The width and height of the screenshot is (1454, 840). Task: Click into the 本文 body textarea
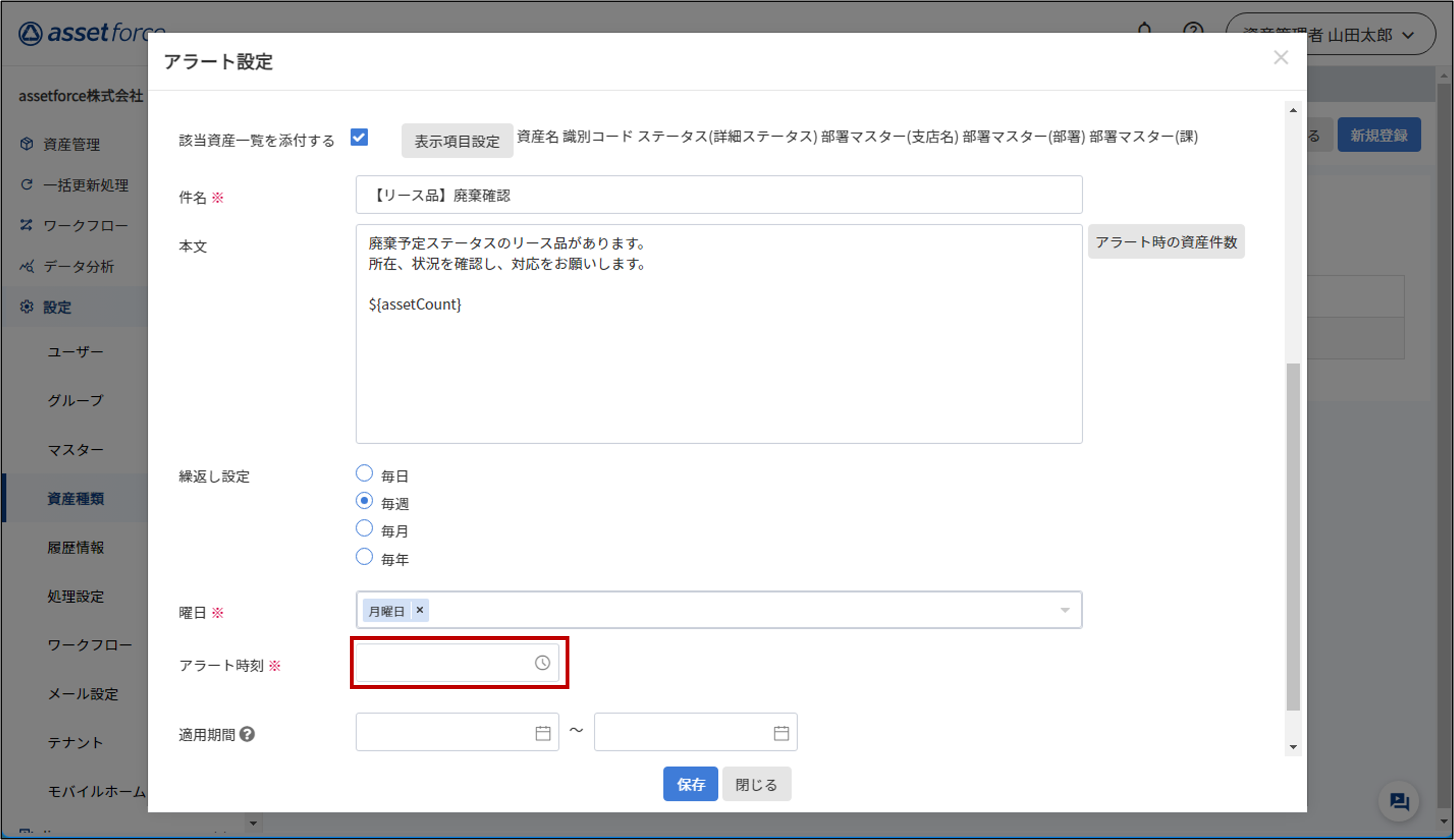pyautogui.click(x=719, y=334)
